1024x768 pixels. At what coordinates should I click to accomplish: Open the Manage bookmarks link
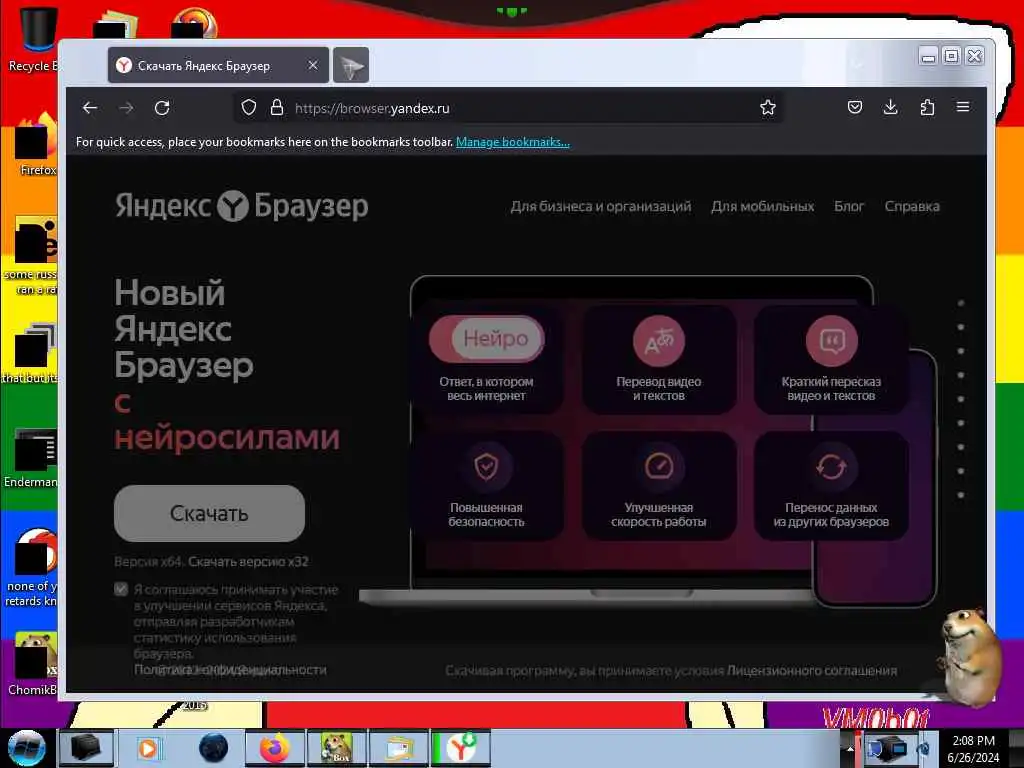513,142
